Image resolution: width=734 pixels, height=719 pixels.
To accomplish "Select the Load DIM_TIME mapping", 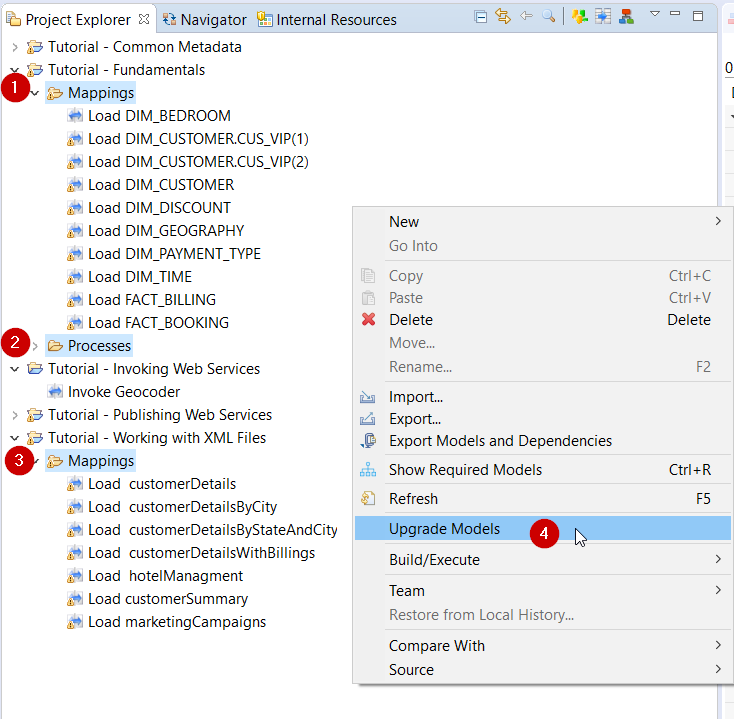I will [x=140, y=277].
